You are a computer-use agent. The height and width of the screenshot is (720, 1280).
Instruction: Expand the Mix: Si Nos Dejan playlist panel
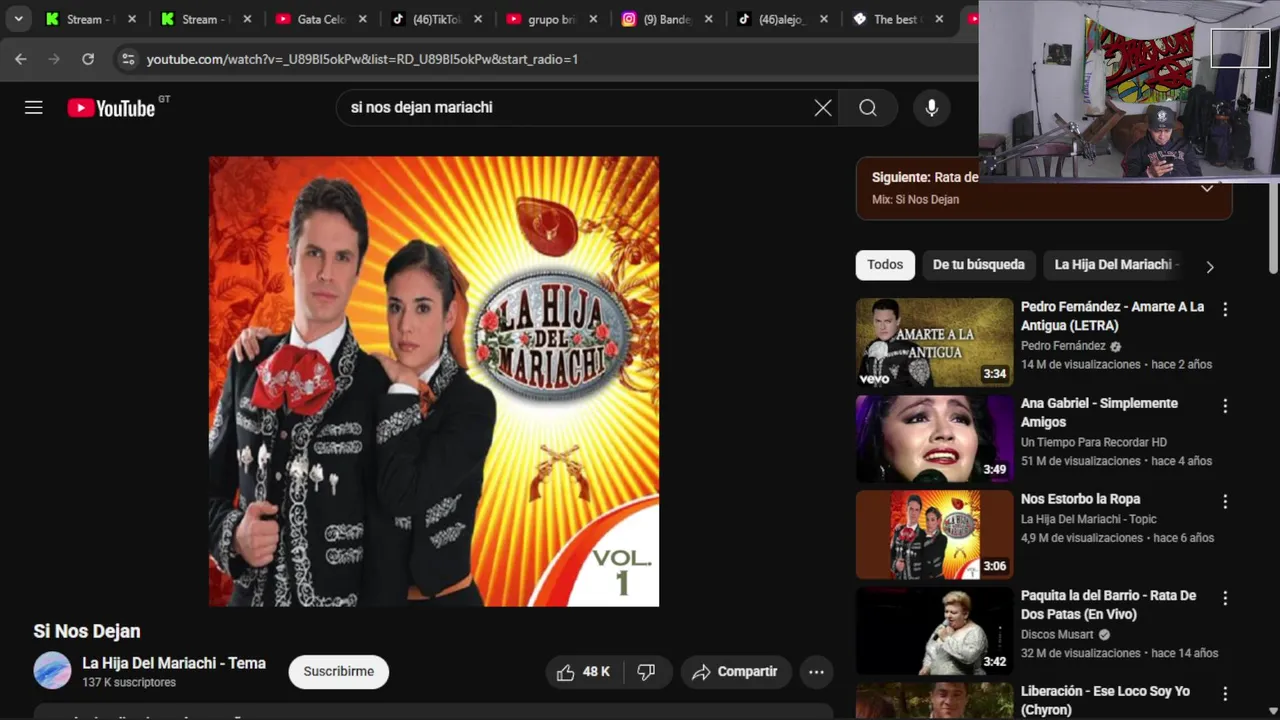(1207, 188)
